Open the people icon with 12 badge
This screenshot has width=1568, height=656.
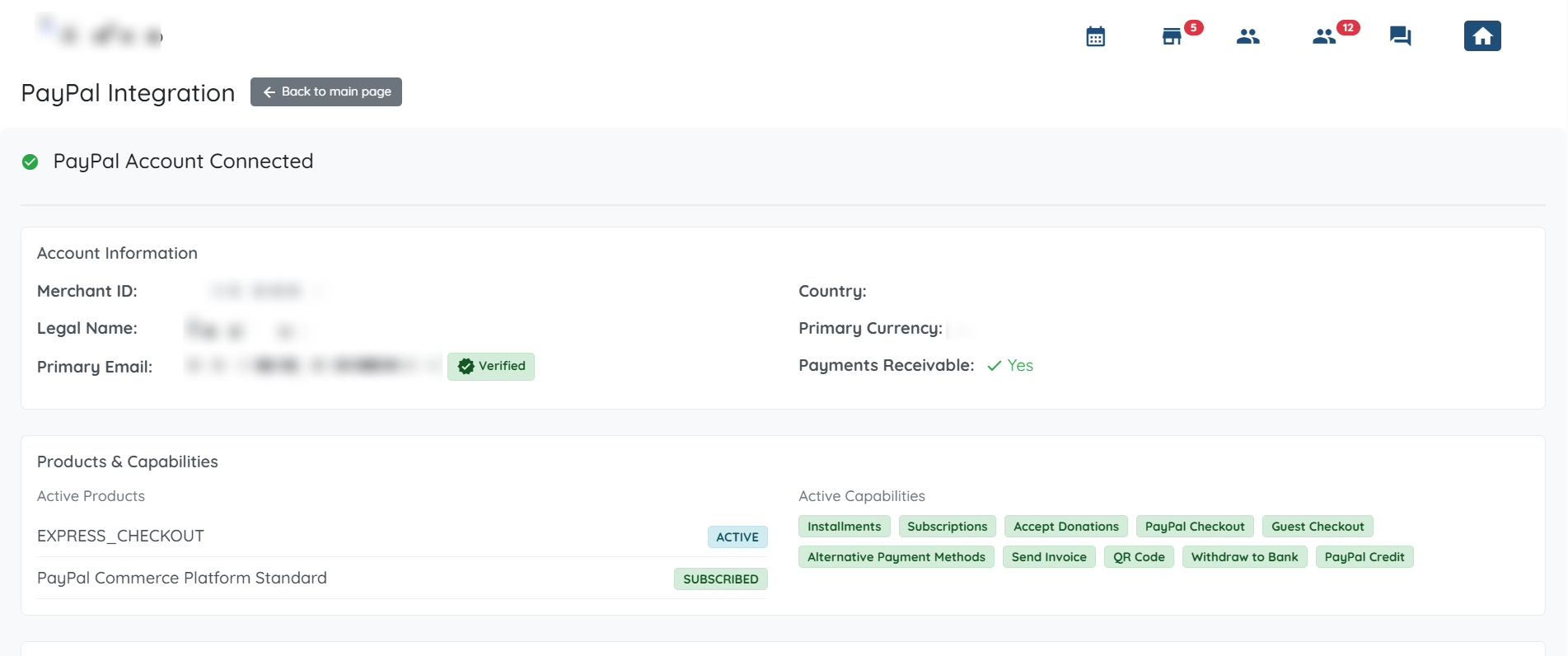point(1324,36)
